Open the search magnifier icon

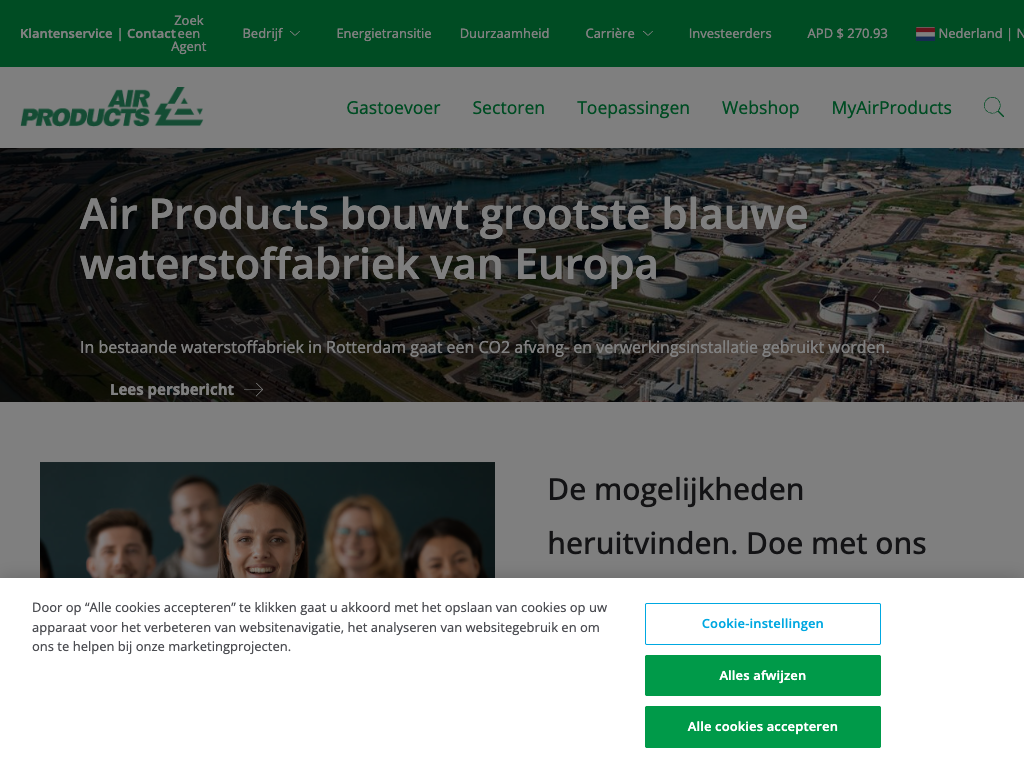pos(993,107)
